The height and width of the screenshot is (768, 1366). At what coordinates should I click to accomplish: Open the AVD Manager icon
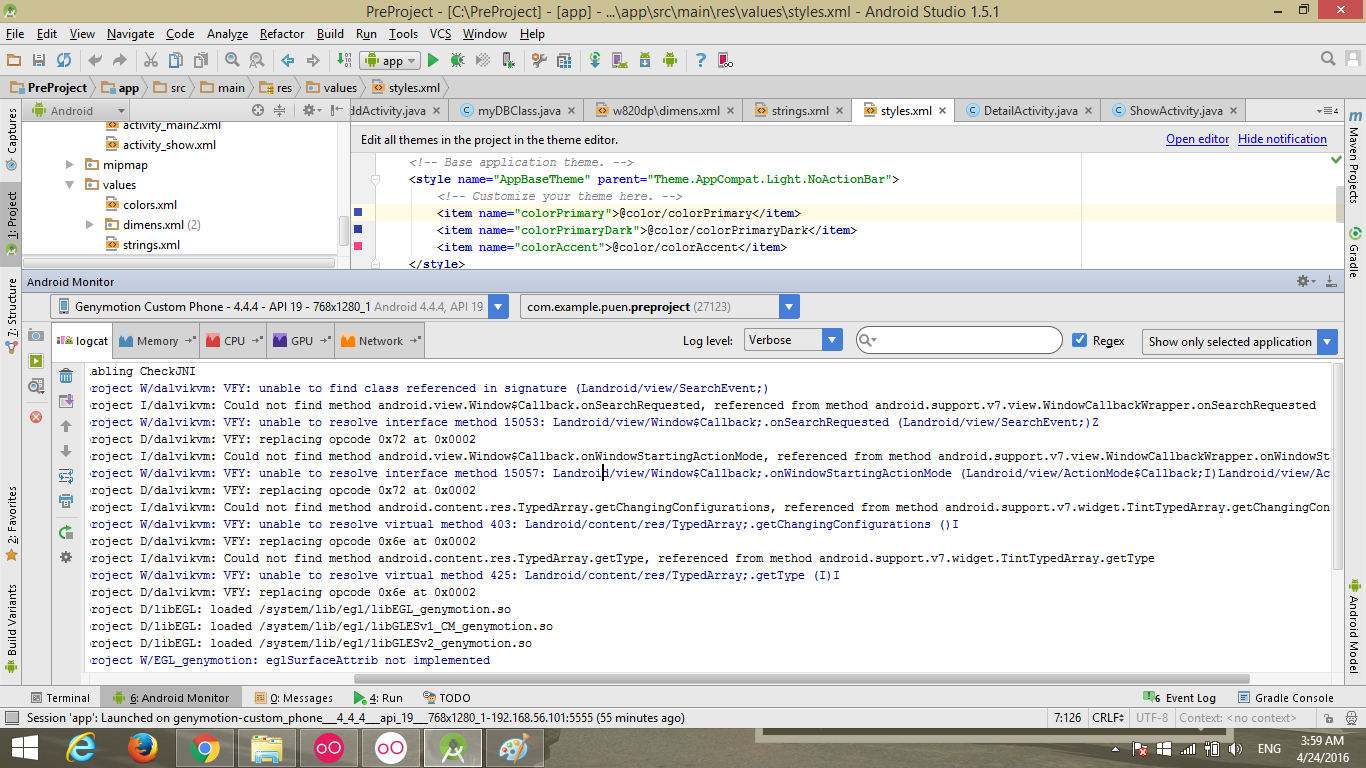619,60
